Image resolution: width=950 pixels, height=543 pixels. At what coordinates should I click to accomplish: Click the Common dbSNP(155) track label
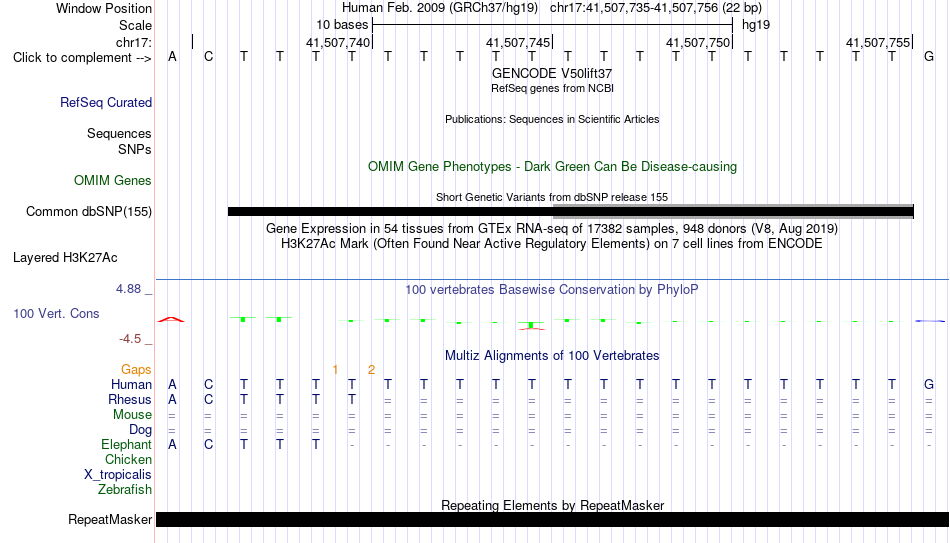[x=89, y=212]
